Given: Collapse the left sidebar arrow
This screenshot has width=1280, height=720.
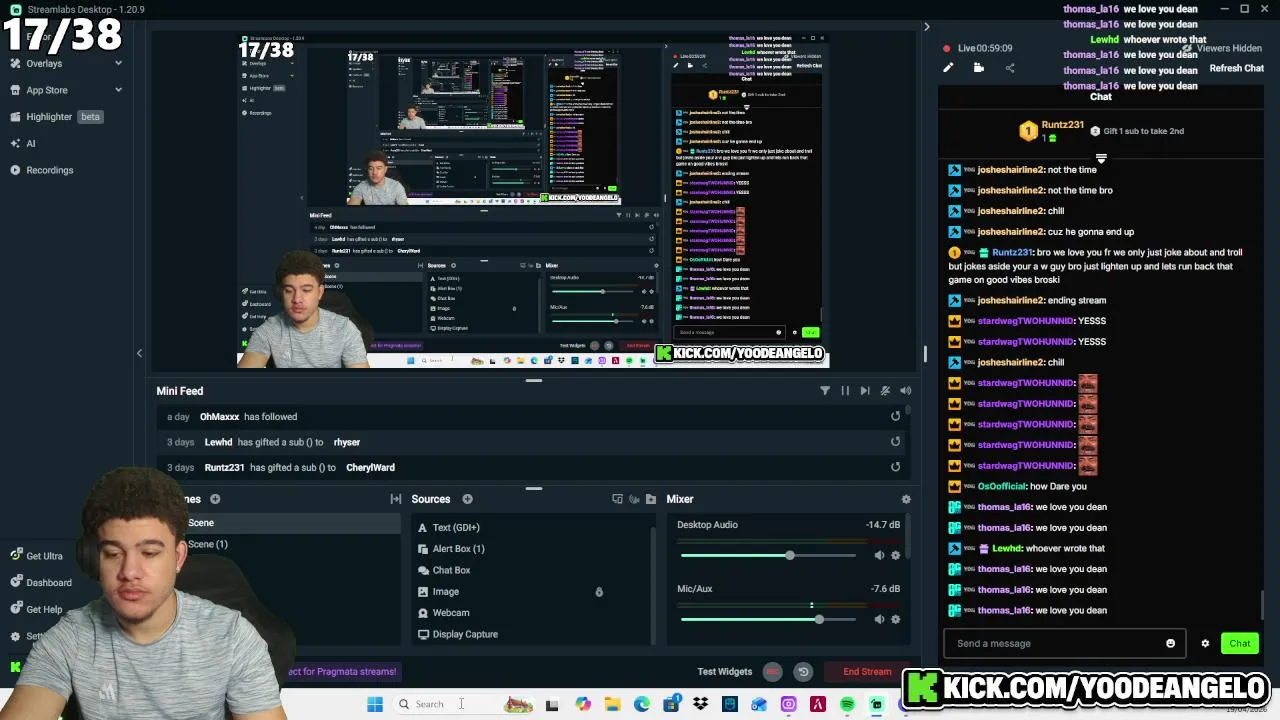Looking at the screenshot, I should (x=139, y=353).
